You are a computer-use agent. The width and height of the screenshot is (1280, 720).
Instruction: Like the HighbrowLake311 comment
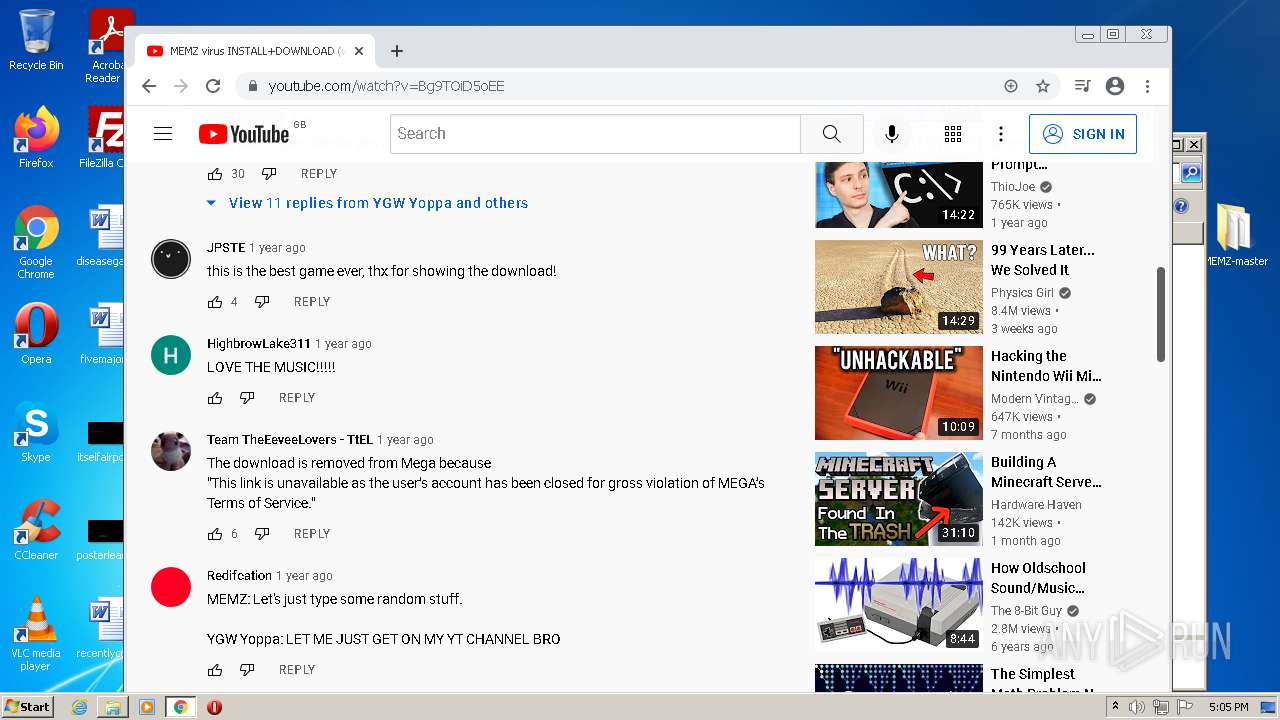pyautogui.click(x=215, y=397)
